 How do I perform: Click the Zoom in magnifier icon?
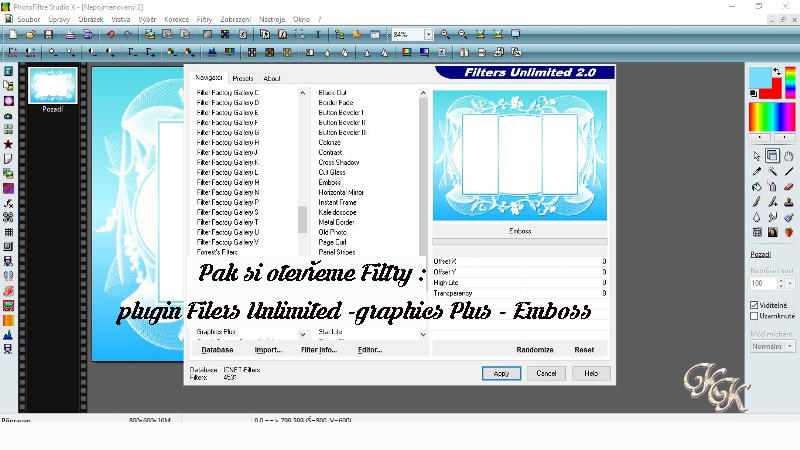point(445,34)
